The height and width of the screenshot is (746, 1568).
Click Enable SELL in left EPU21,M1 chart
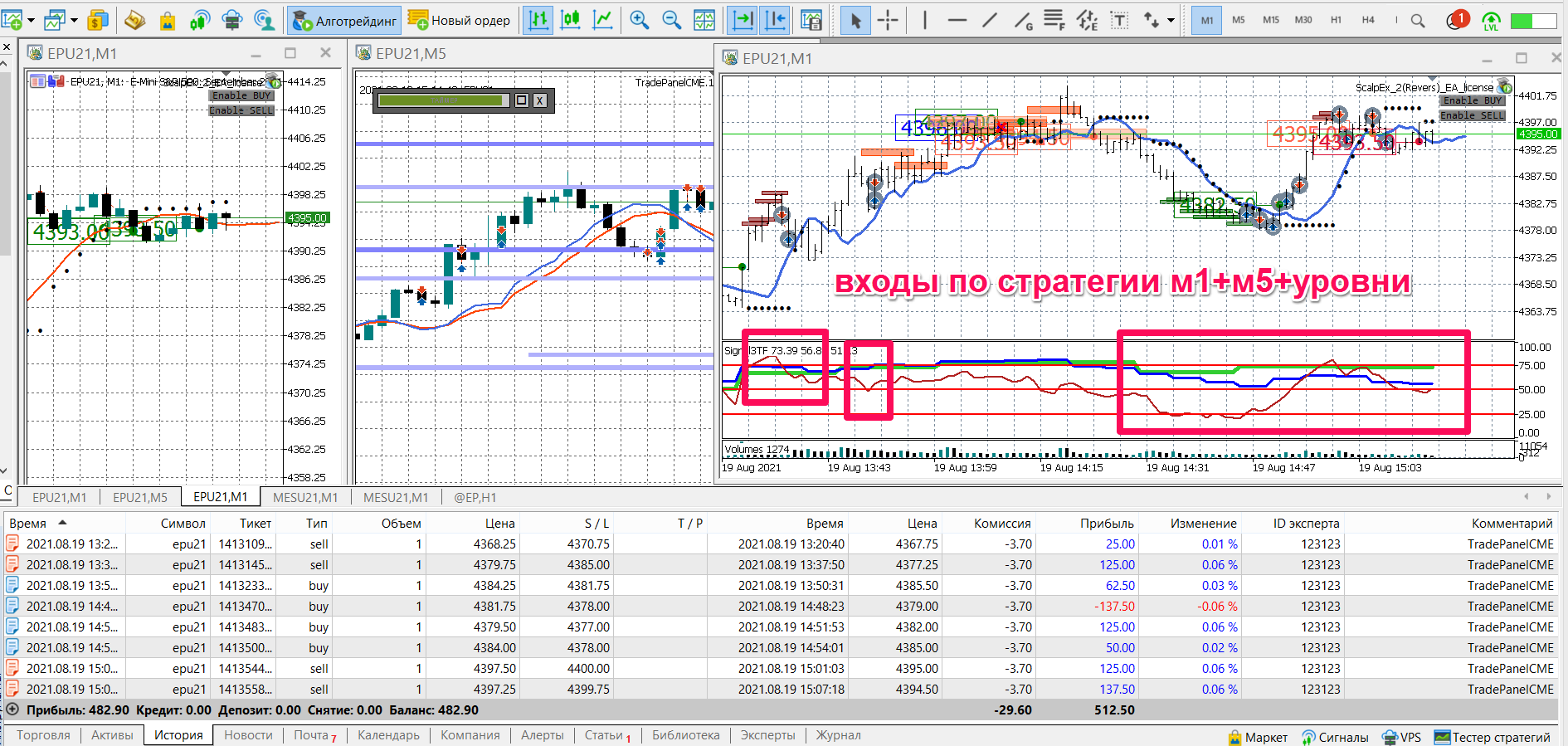click(241, 110)
